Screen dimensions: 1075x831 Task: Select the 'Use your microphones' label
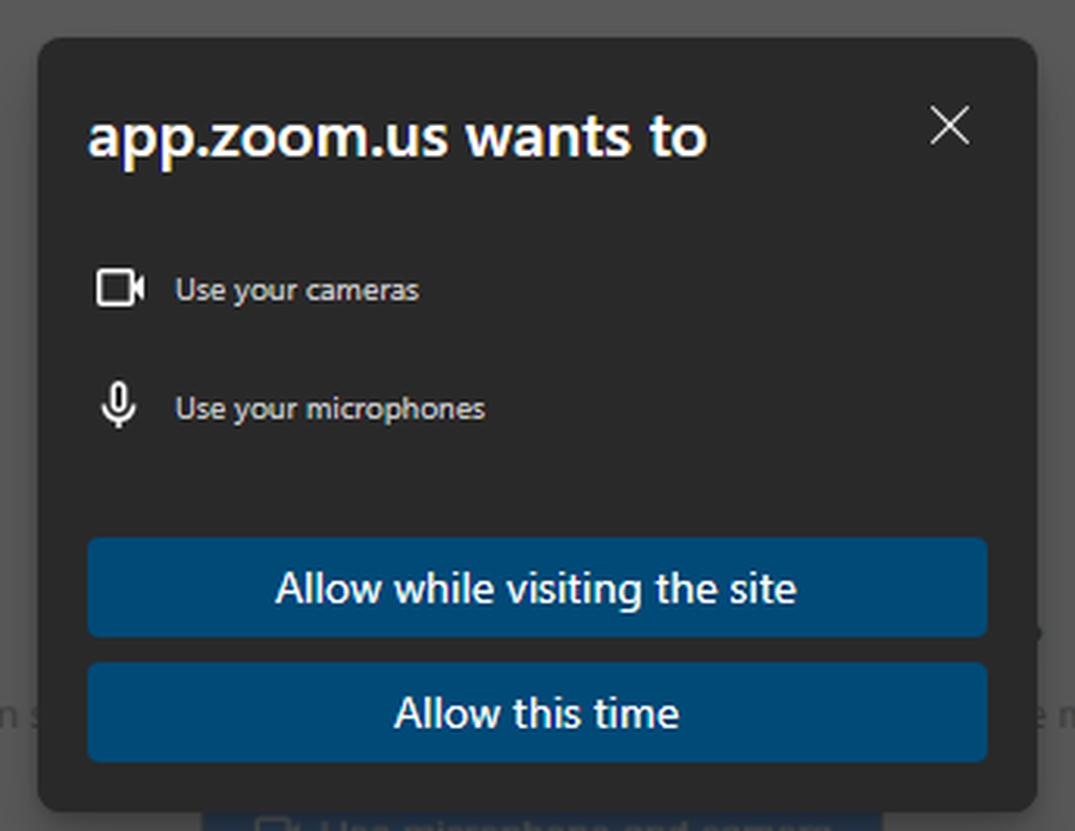[330, 409]
